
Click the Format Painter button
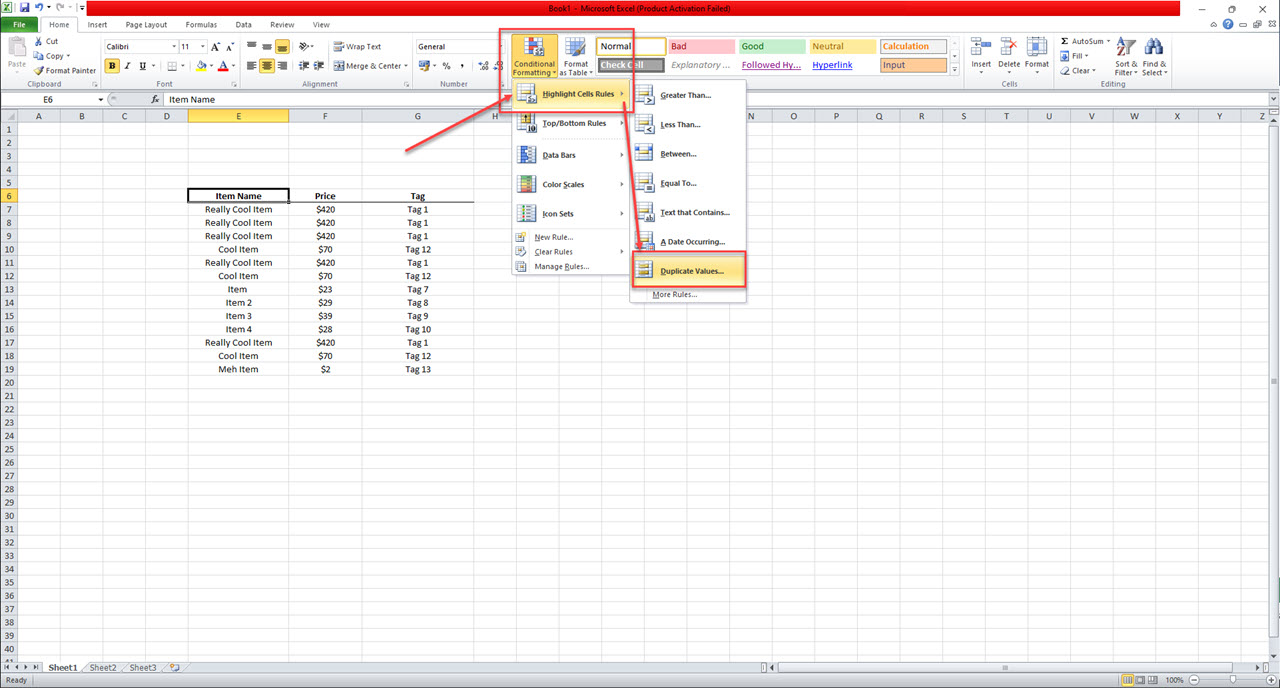(x=64, y=70)
